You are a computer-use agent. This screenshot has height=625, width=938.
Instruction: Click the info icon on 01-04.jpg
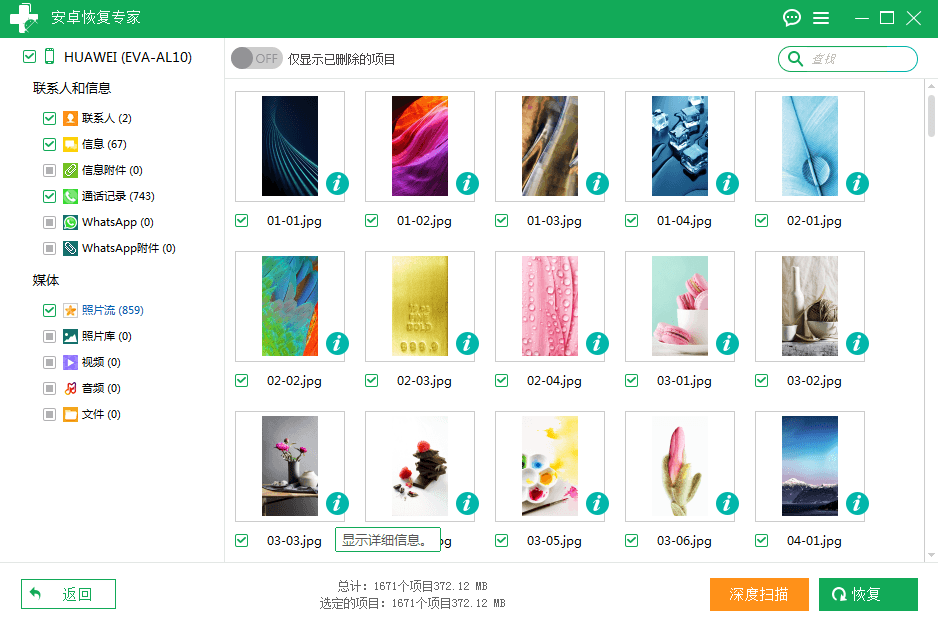(x=727, y=184)
